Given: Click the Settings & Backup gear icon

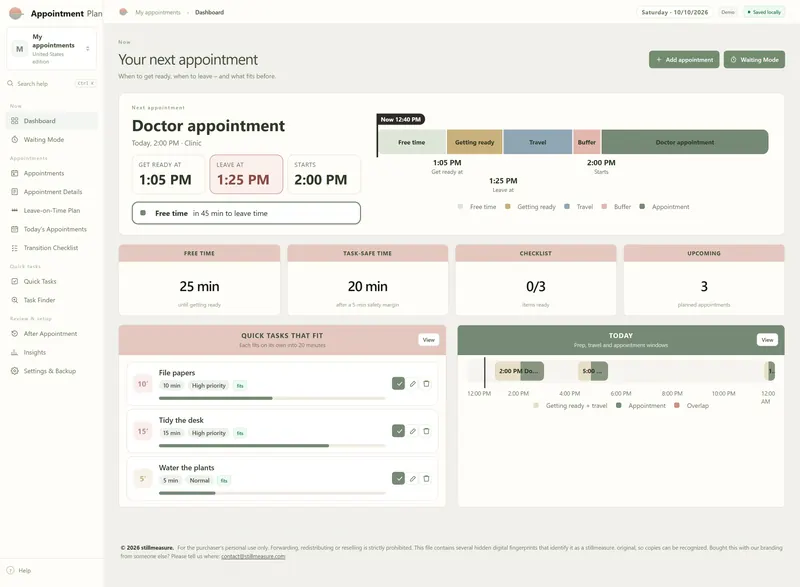Looking at the screenshot, I should coord(14,371).
